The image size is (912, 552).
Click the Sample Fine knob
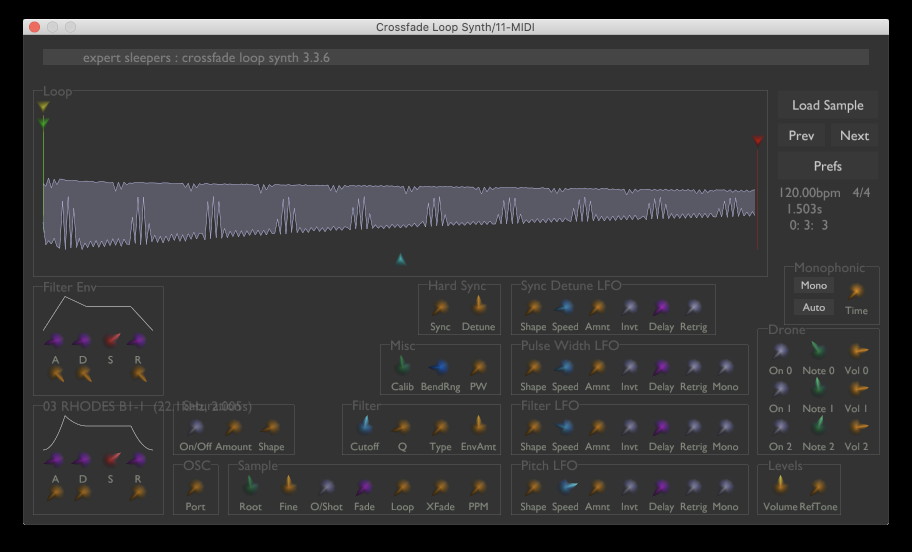pyautogui.click(x=288, y=485)
